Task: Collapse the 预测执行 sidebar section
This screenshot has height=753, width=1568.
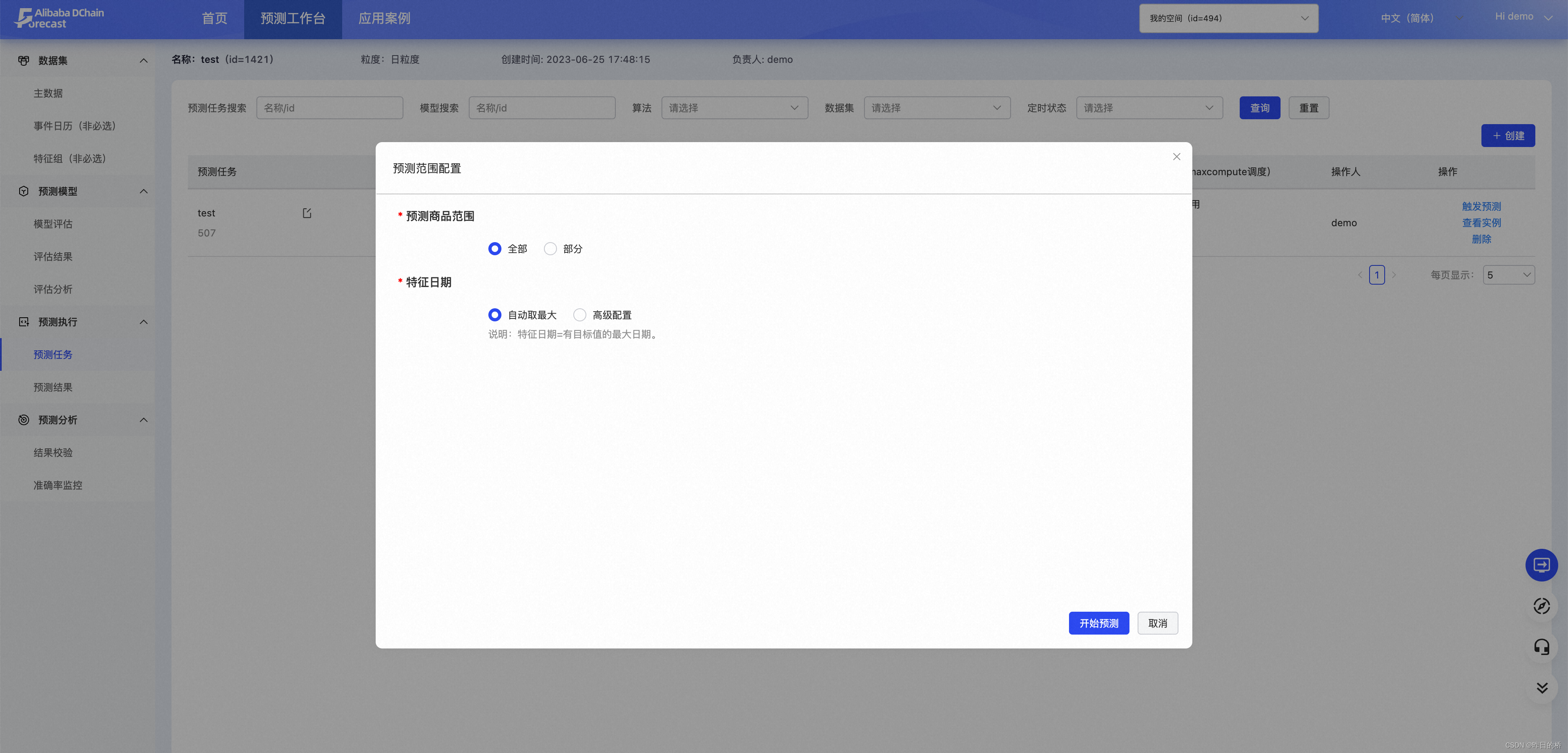Action: point(144,322)
